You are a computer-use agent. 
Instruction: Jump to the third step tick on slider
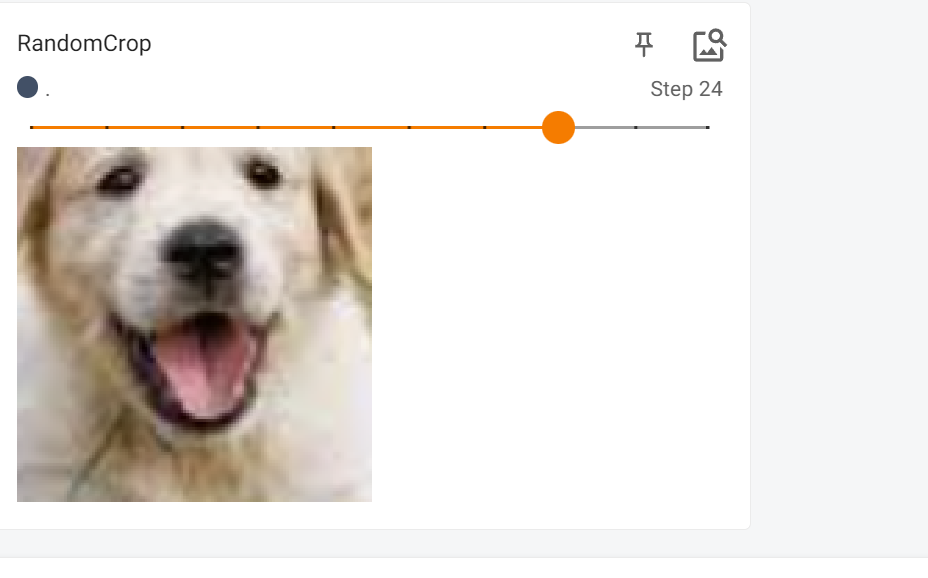(x=182, y=127)
